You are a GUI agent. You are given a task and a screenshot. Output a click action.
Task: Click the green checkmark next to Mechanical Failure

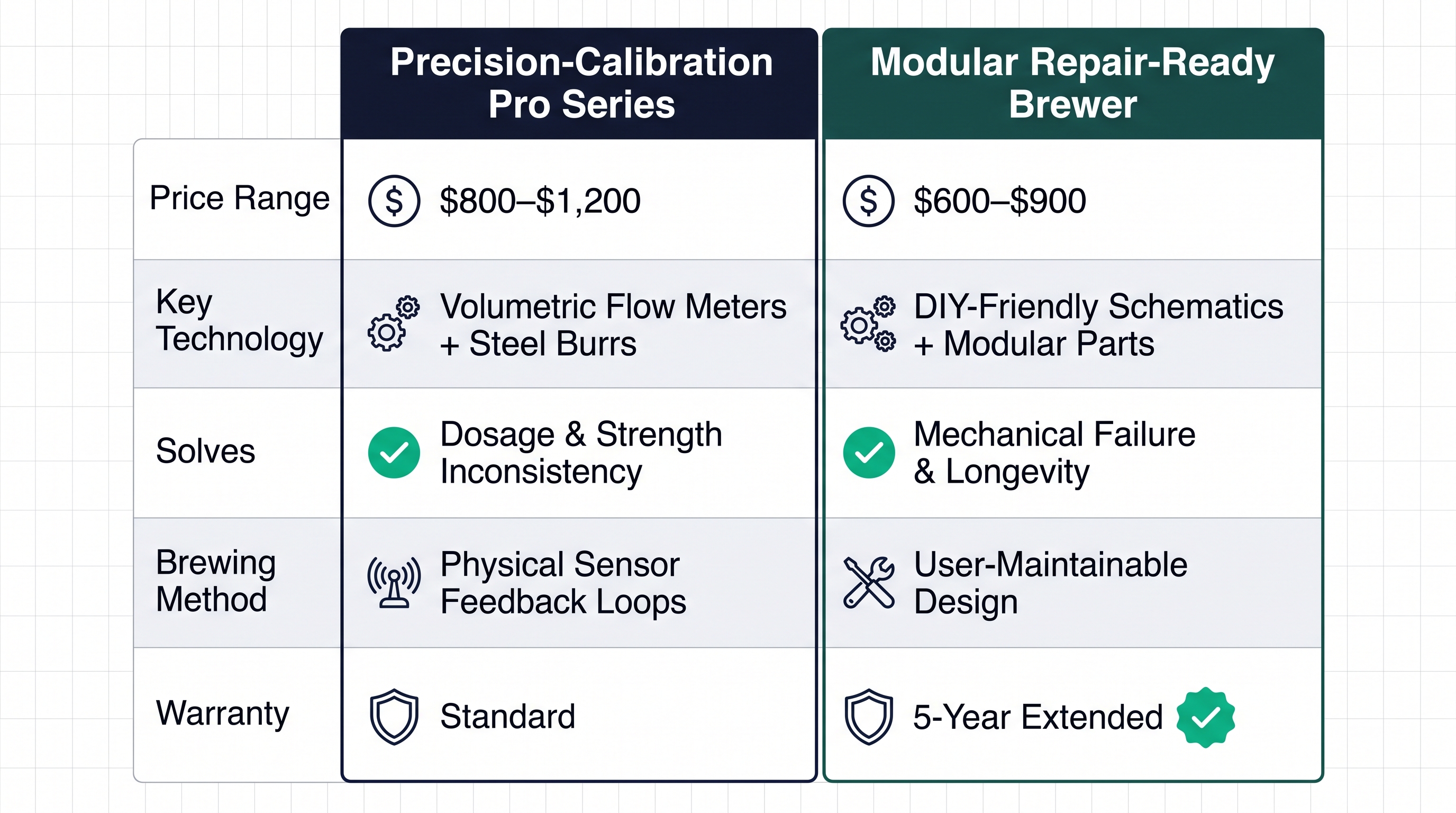869,453
